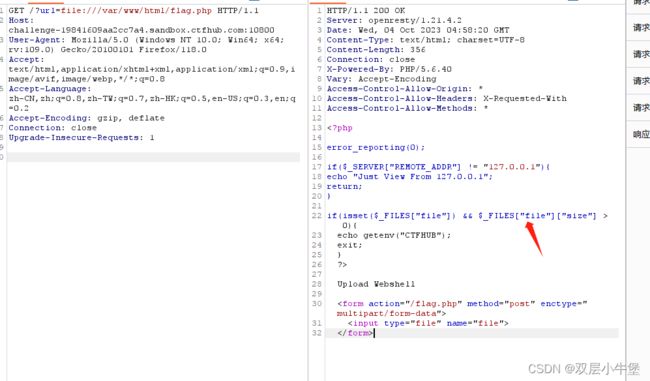
Task: Click the Content-Type: text/html response header
Action: tap(425, 40)
